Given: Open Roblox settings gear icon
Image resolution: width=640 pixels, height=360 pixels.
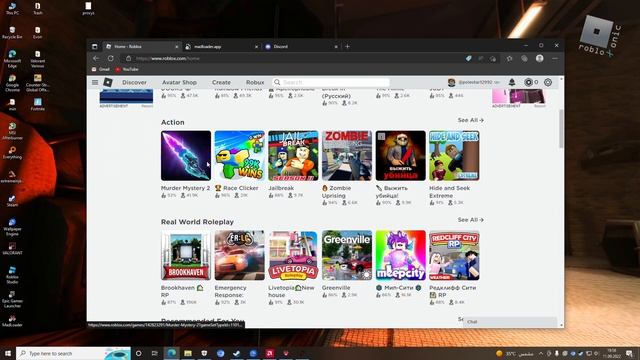Looking at the screenshot, I should pyautogui.click(x=548, y=82).
